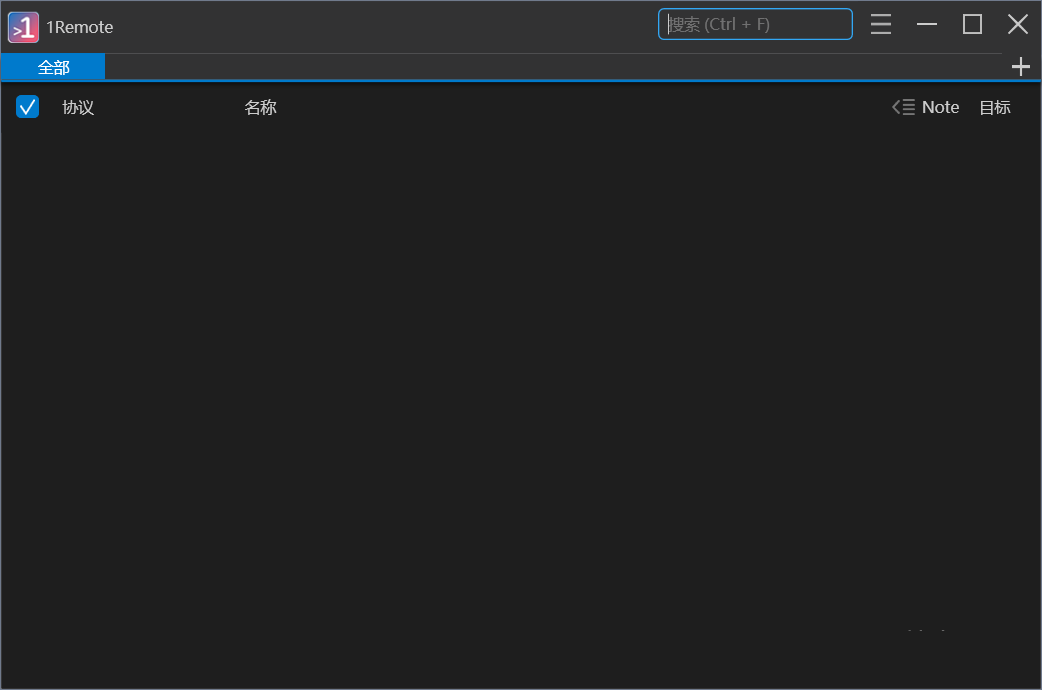Minimize the 1Remote window
The height and width of the screenshot is (690, 1042).
926,24
